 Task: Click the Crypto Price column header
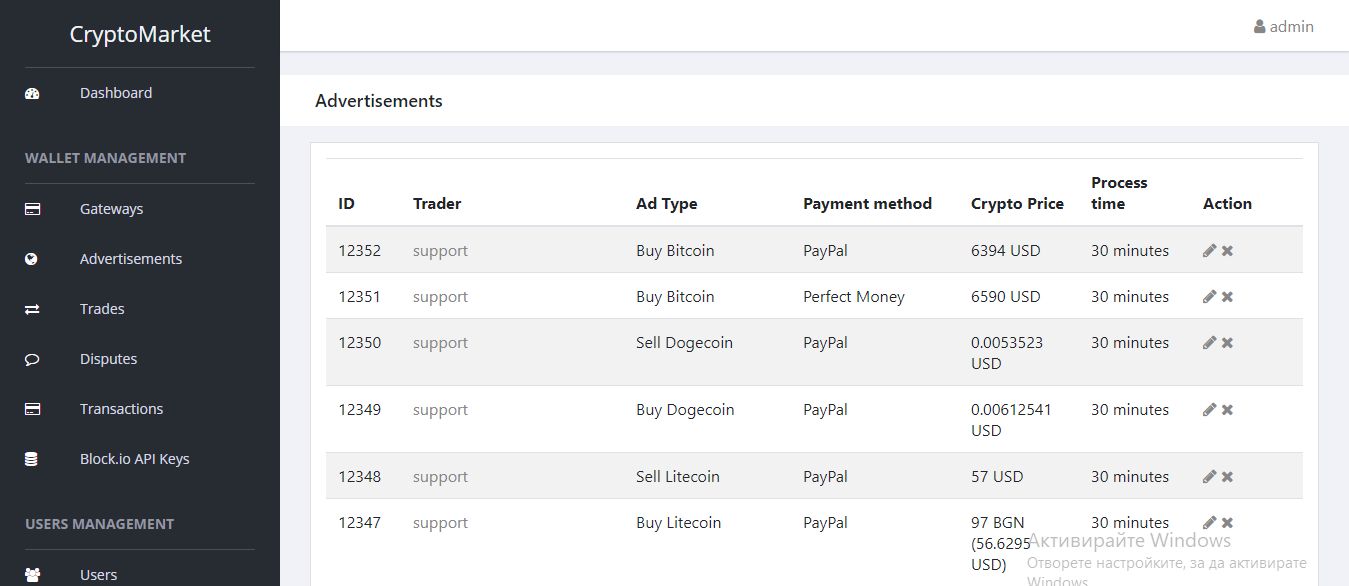tap(1017, 204)
